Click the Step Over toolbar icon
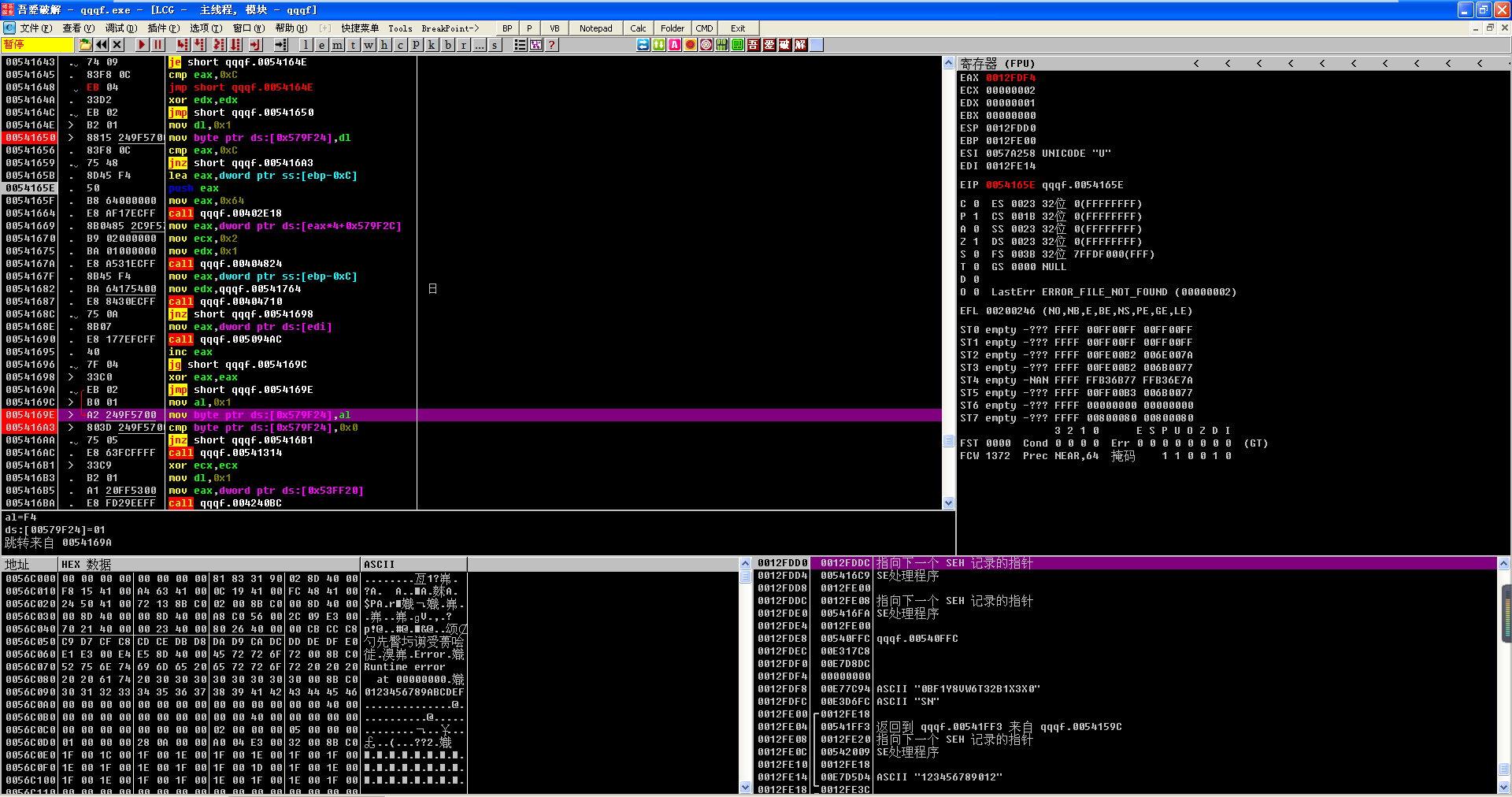 pos(199,45)
